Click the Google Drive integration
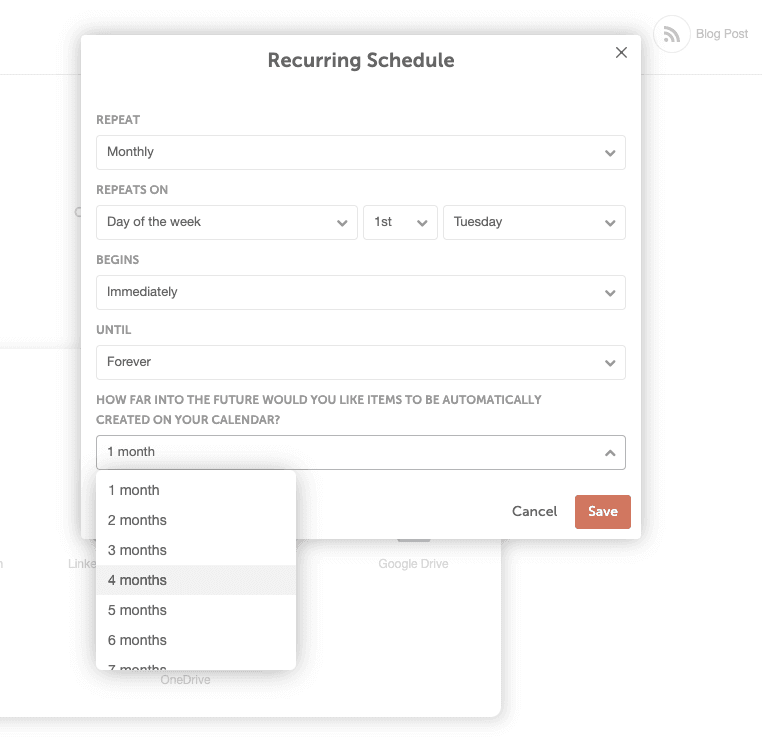 (x=413, y=563)
